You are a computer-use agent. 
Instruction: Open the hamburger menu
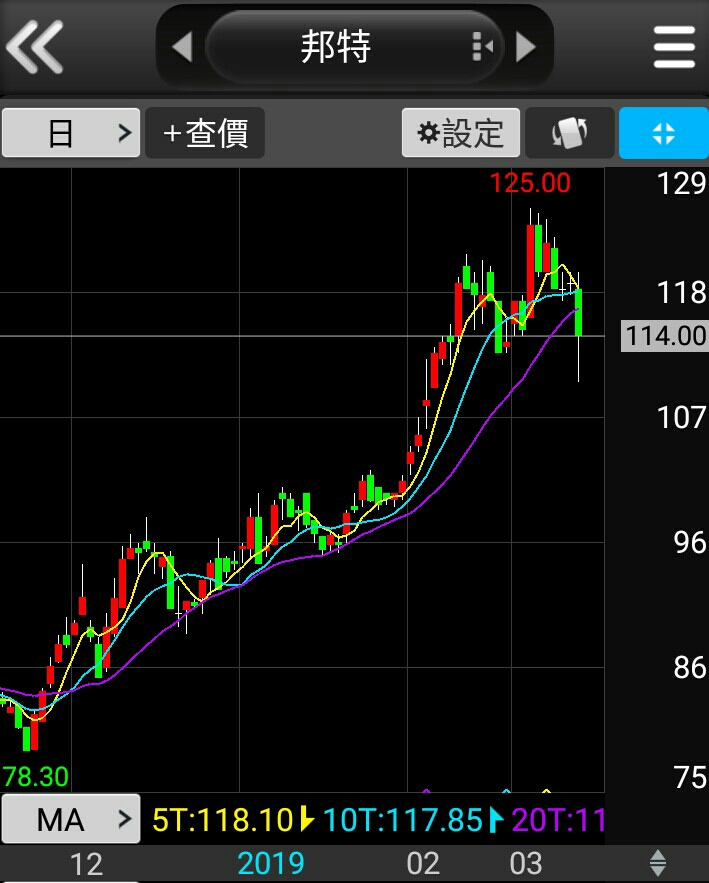click(x=674, y=47)
